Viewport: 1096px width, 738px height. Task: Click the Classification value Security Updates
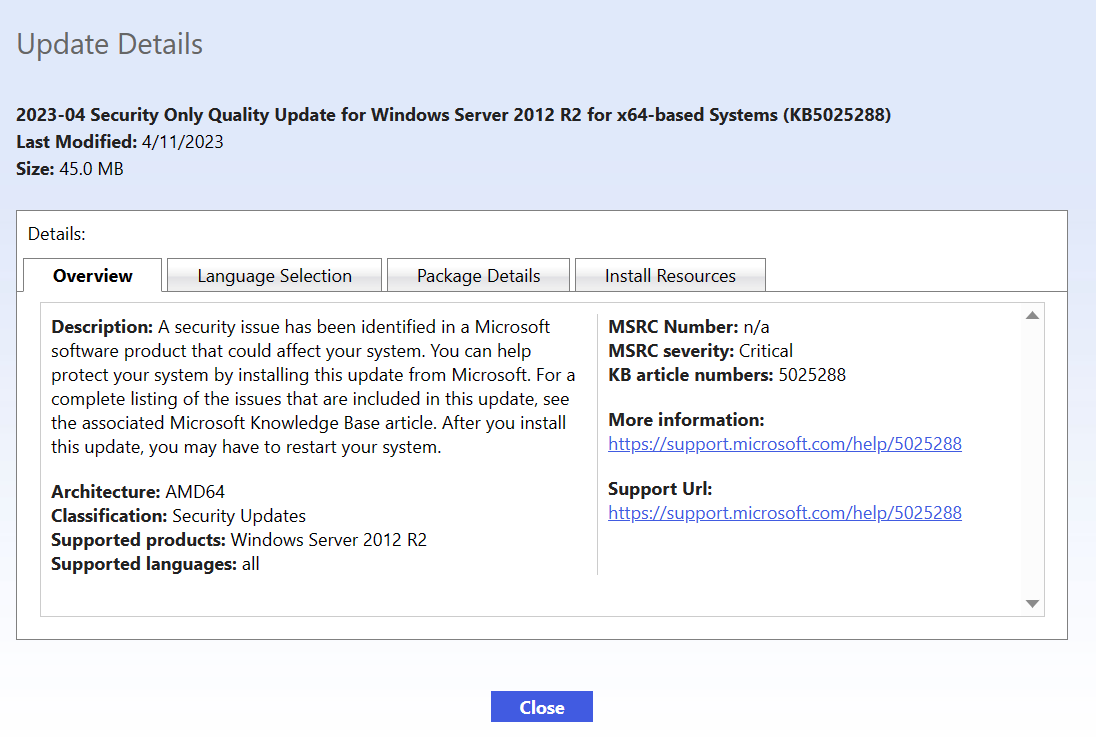239,516
